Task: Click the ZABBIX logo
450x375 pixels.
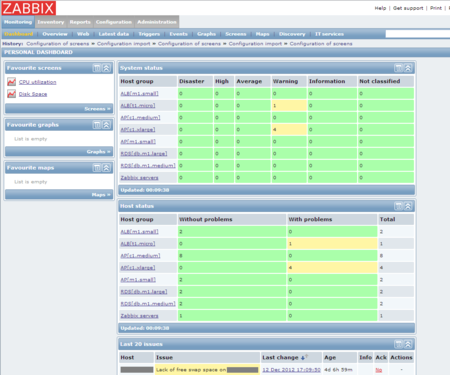Action: click(x=29, y=8)
